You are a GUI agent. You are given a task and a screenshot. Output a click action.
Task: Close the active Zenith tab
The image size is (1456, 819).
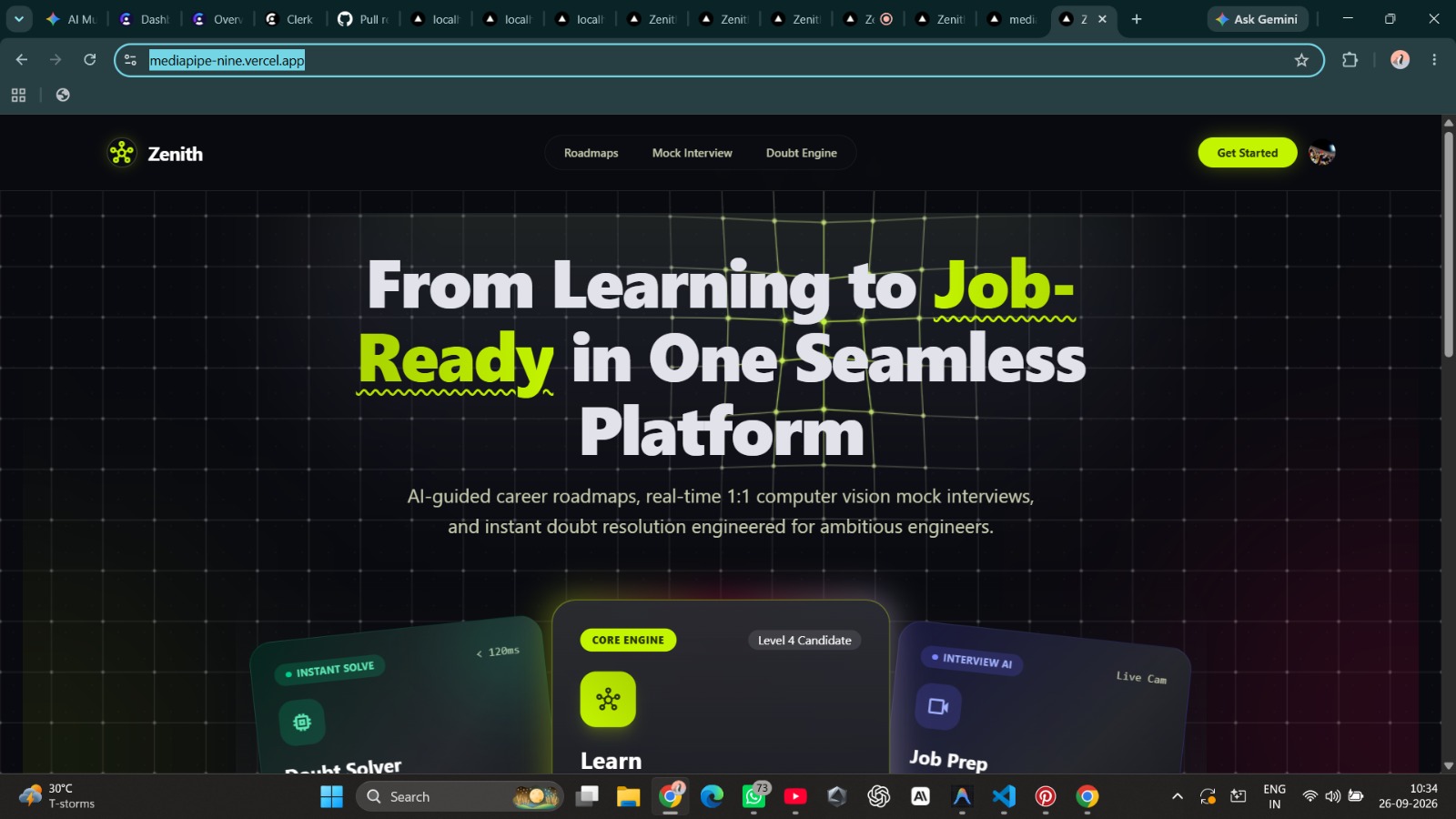pos(1102,19)
